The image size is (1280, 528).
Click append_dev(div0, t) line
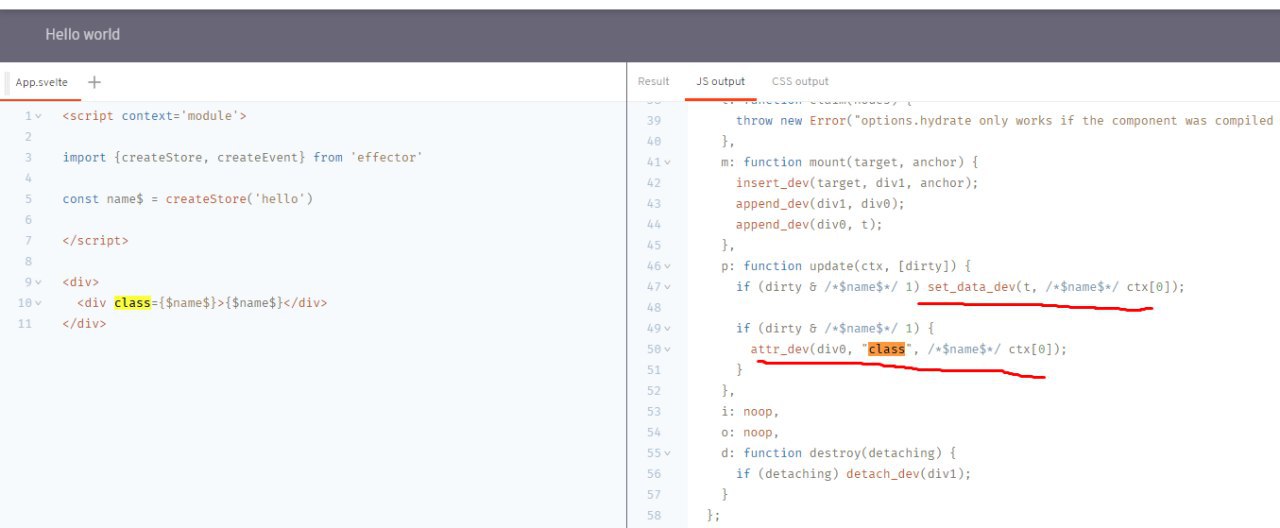click(x=809, y=224)
